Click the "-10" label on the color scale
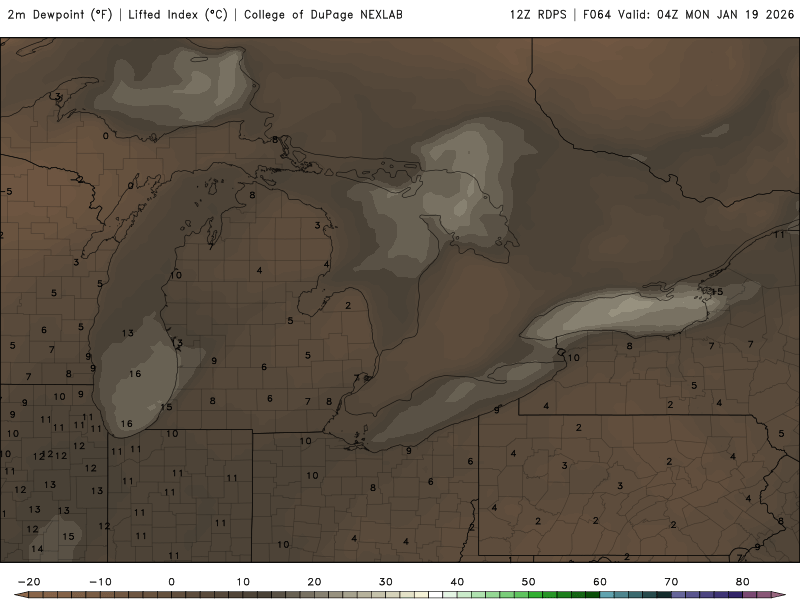This screenshot has height=600, width=800. point(100,582)
